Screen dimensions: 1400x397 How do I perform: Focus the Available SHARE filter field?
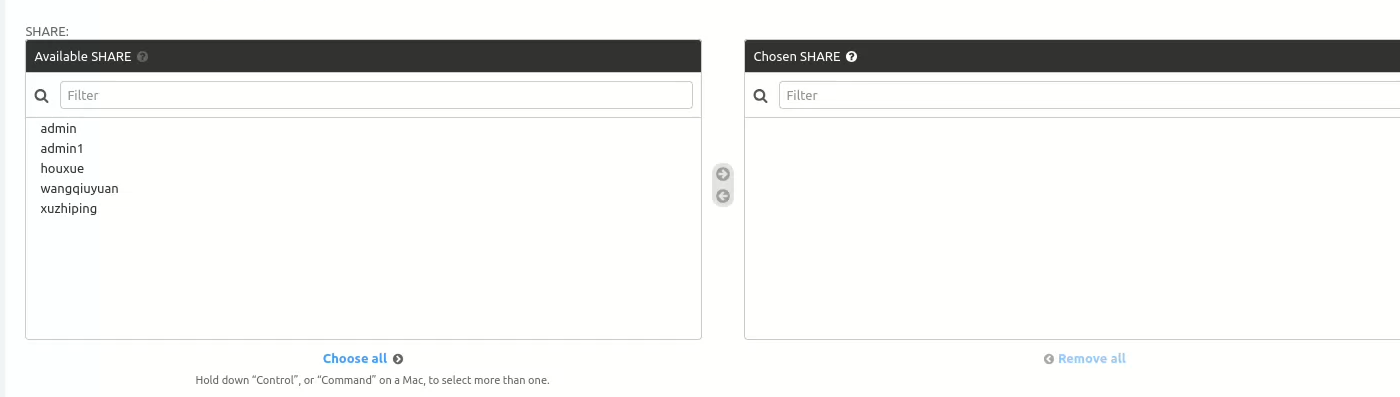click(x=376, y=95)
